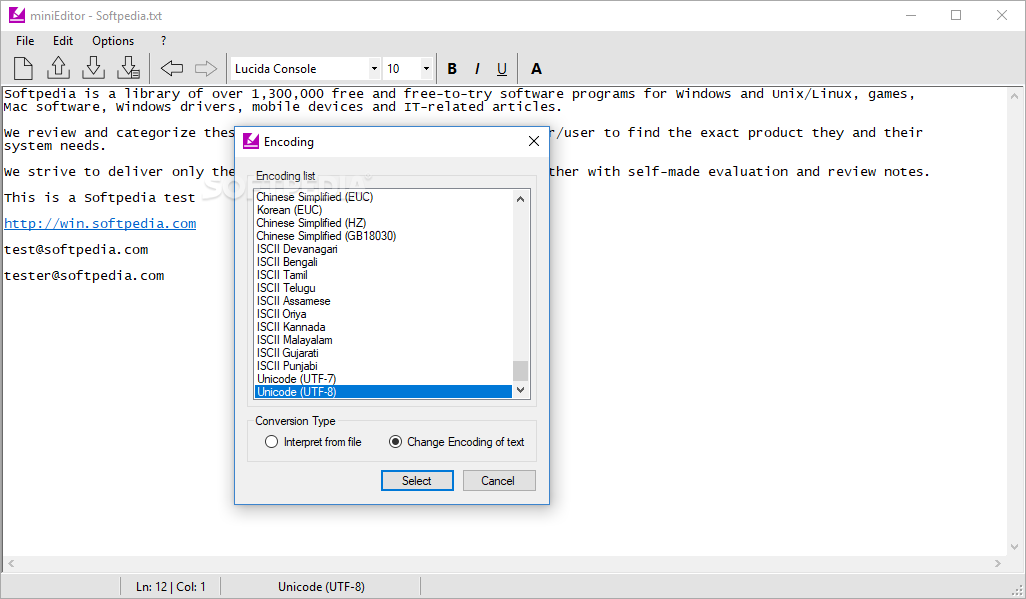The height and width of the screenshot is (599, 1026).
Task: Click the Encoding dialog logo icon
Action: pos(251,141)
